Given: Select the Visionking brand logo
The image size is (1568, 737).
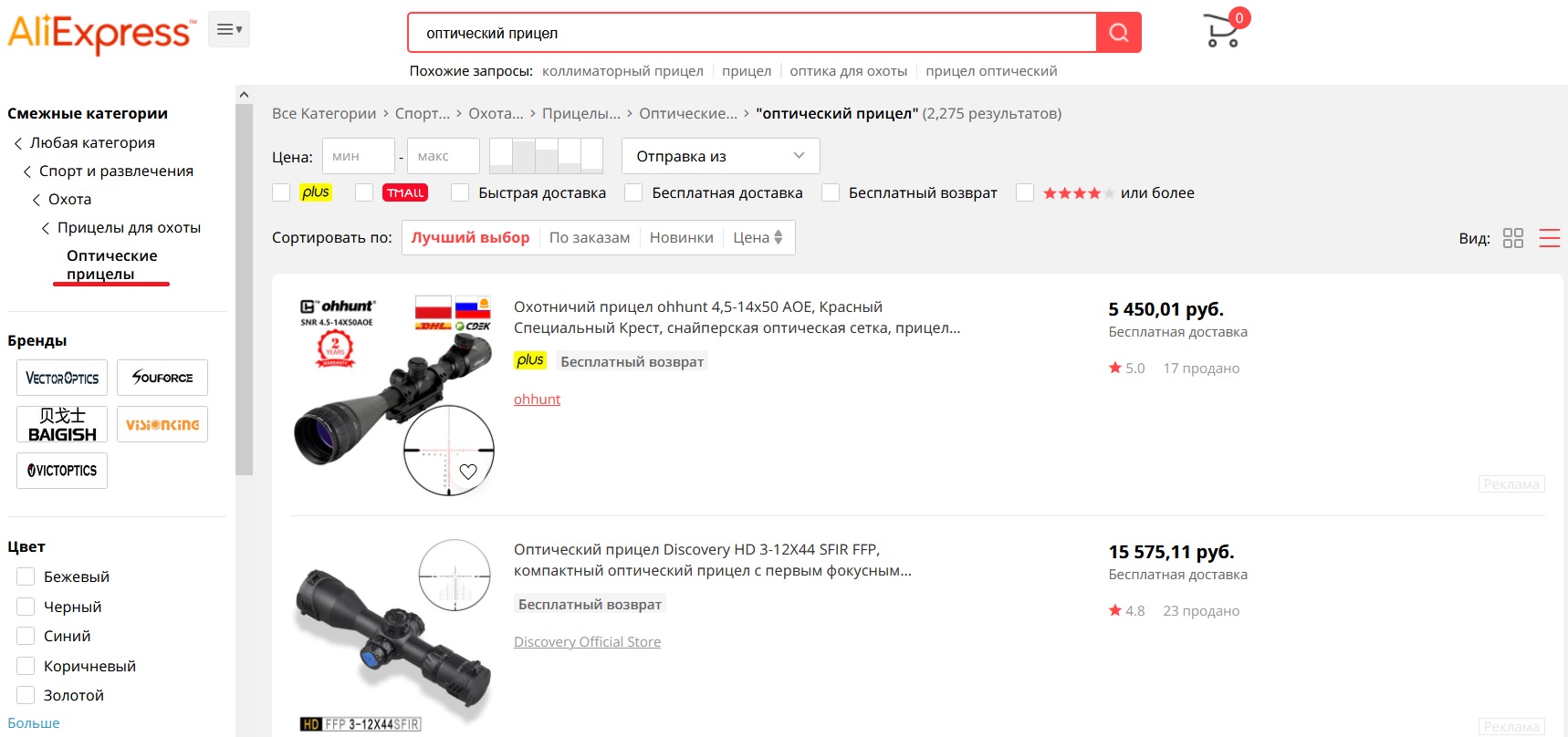Looking at the screenshot, I should (x=162, y=424).
